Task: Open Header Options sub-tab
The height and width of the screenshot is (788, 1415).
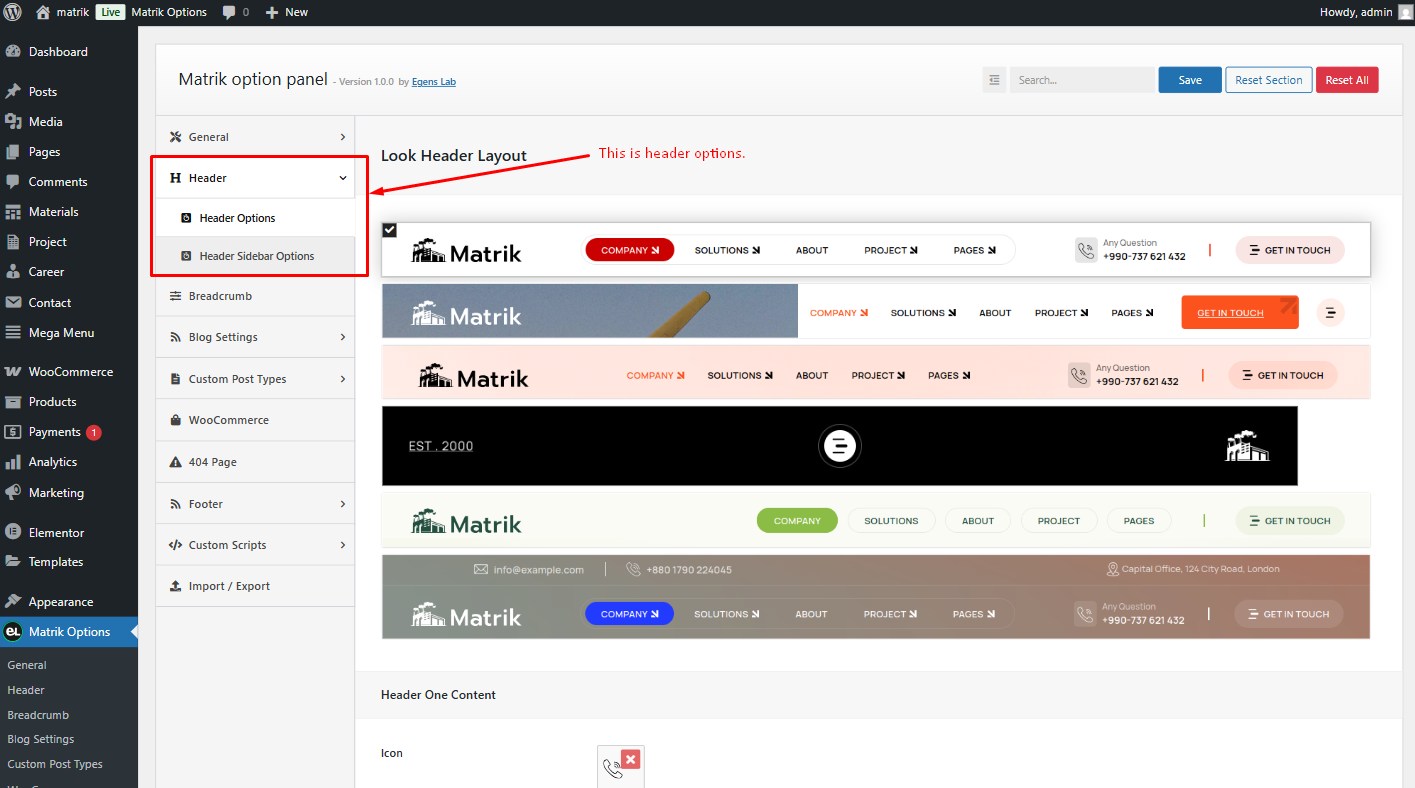Action: [x=255, y=218]
